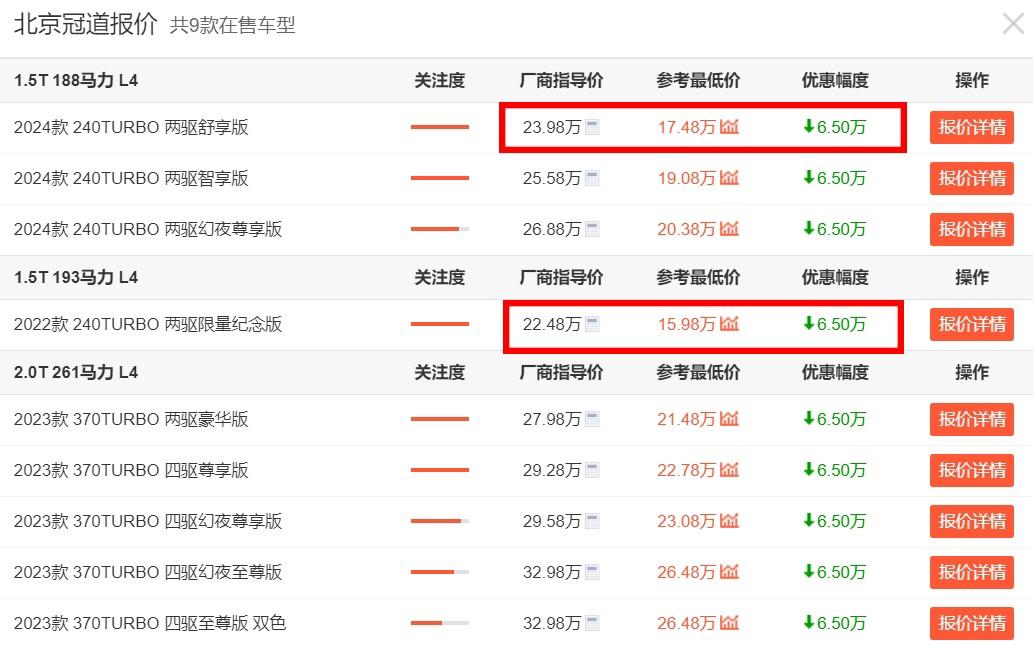Screen dimensions: 1033x645
Task: Open calculator icon beside 26.88万 guide price
Action: pos(592,229)
